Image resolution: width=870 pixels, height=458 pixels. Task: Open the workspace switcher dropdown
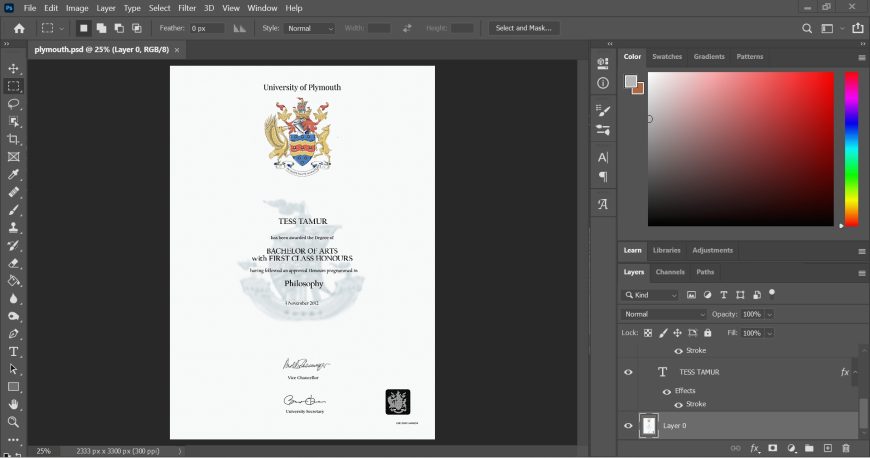(842, 28)
